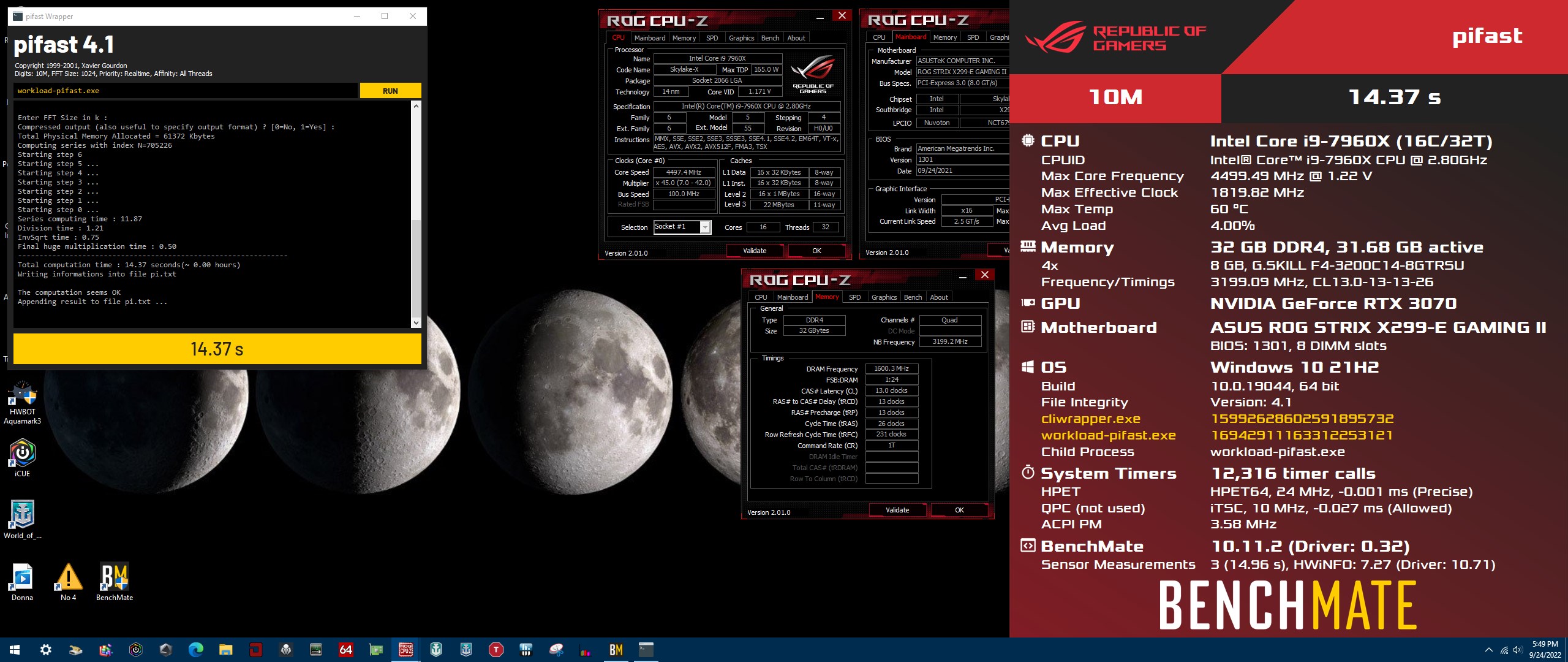
Task: Click the cliwrapper.exe label in BenchMate panel
Action: 1090,419
